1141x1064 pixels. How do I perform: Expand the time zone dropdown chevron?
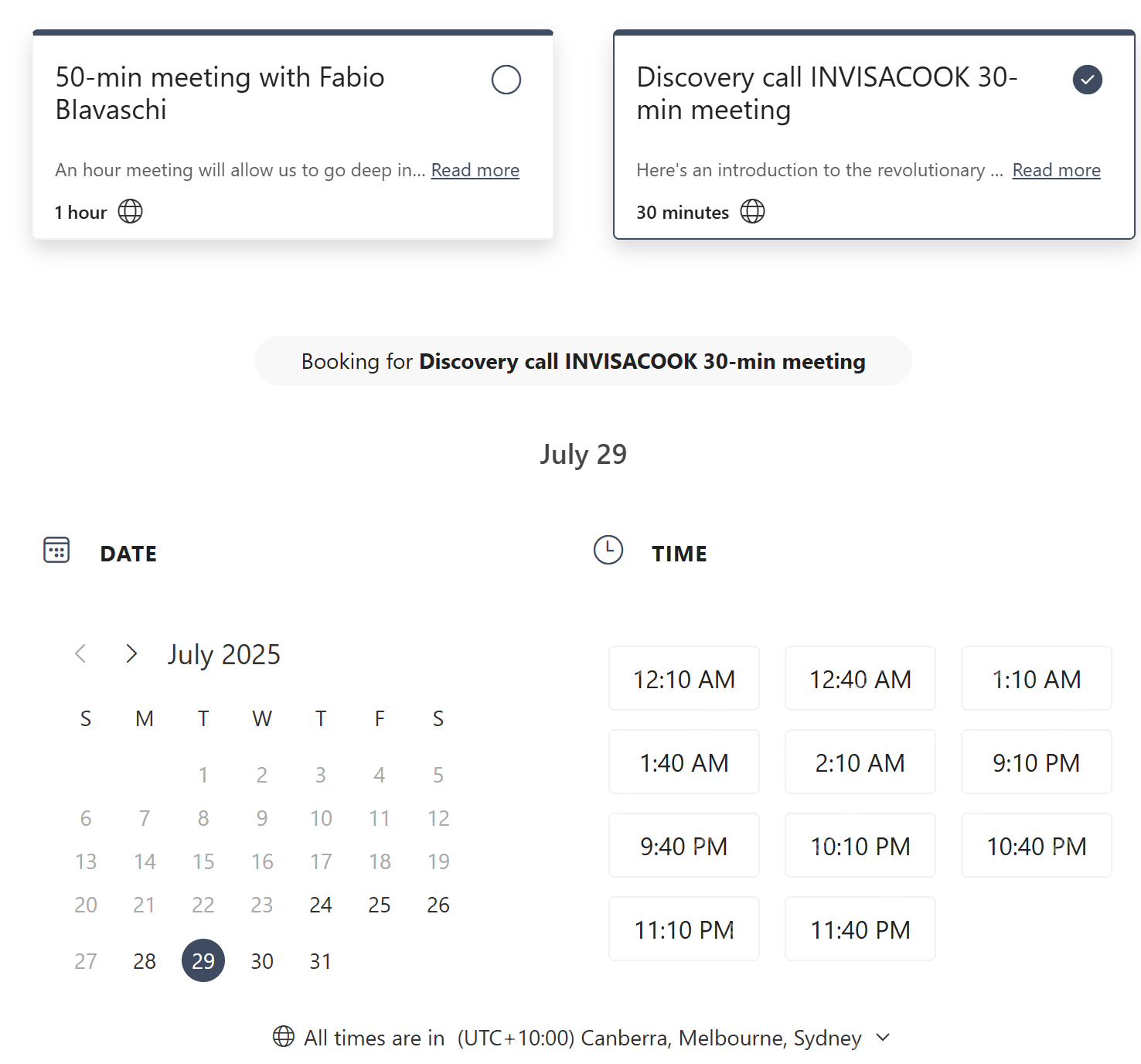884,1038
